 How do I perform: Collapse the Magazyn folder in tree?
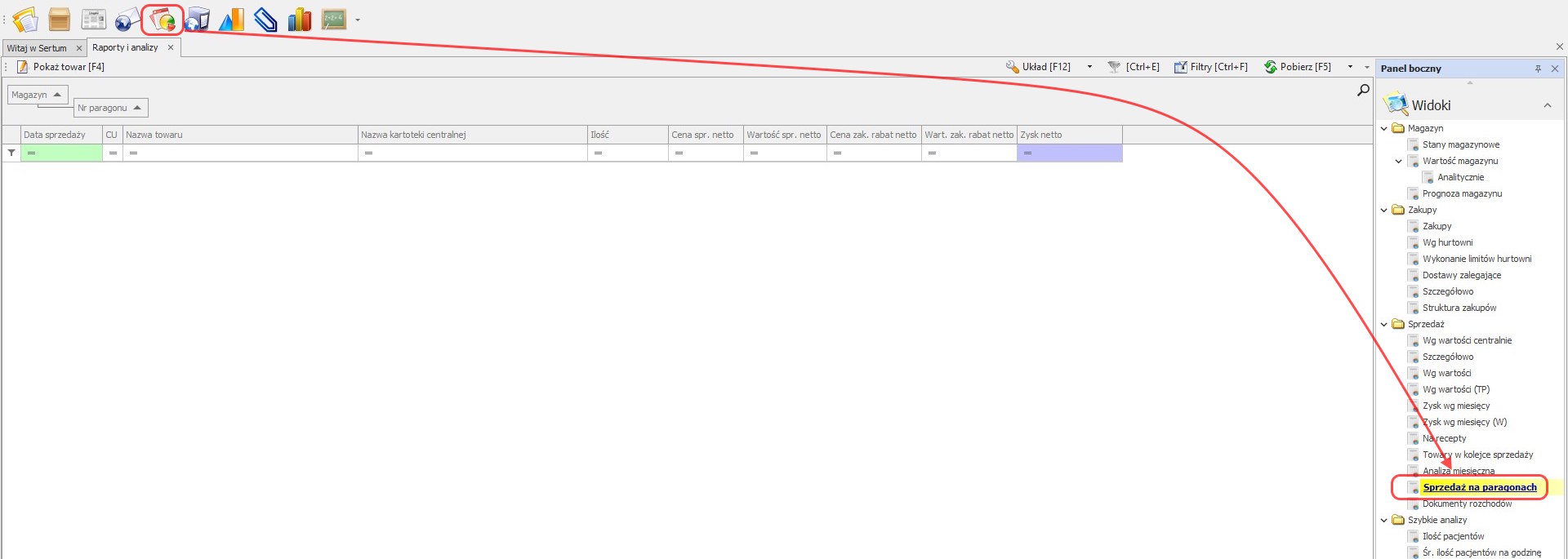tap(1384, 128)
